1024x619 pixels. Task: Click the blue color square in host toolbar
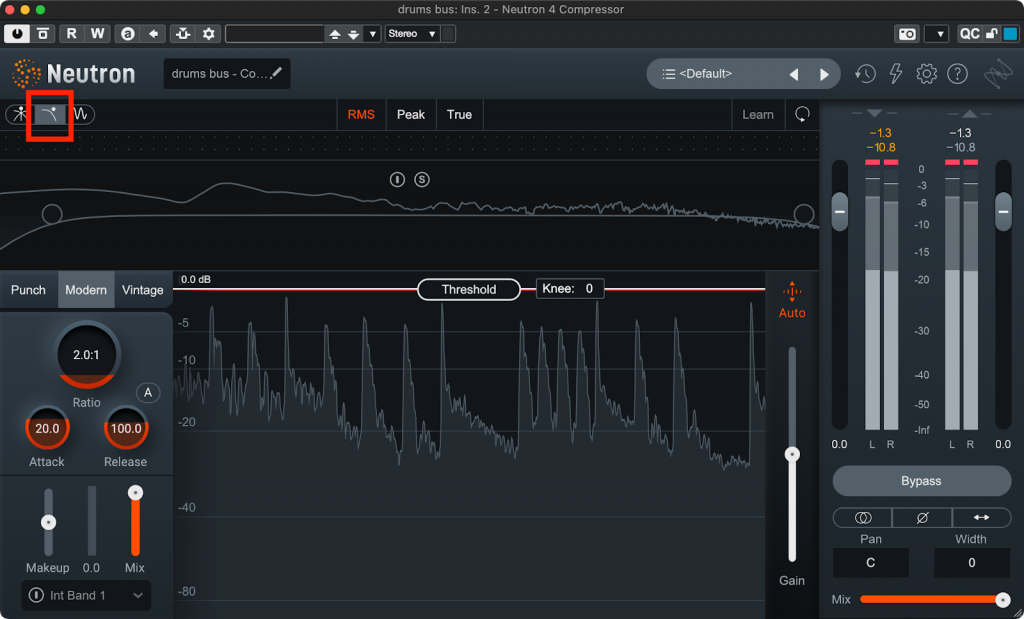[1010, 33]
